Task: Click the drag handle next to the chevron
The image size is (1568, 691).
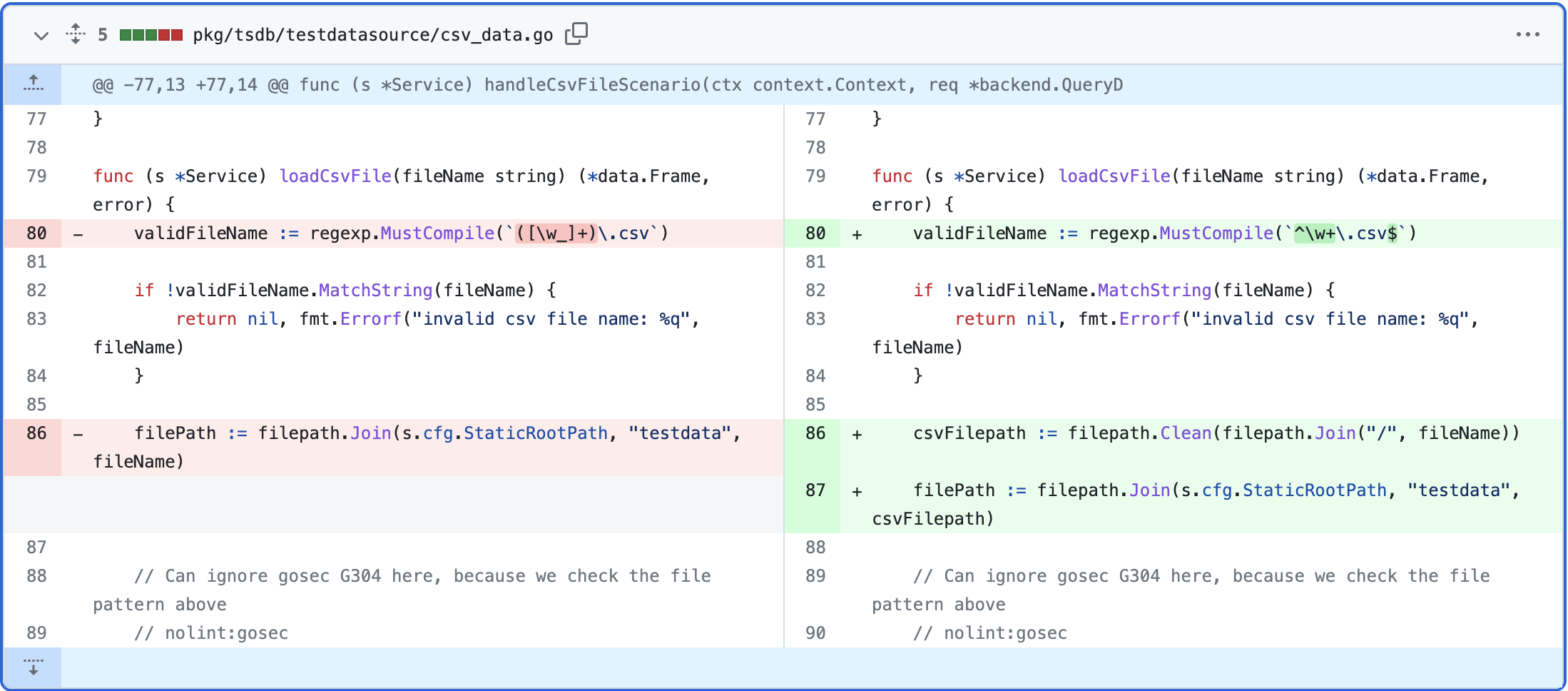Action: point(75,34)
